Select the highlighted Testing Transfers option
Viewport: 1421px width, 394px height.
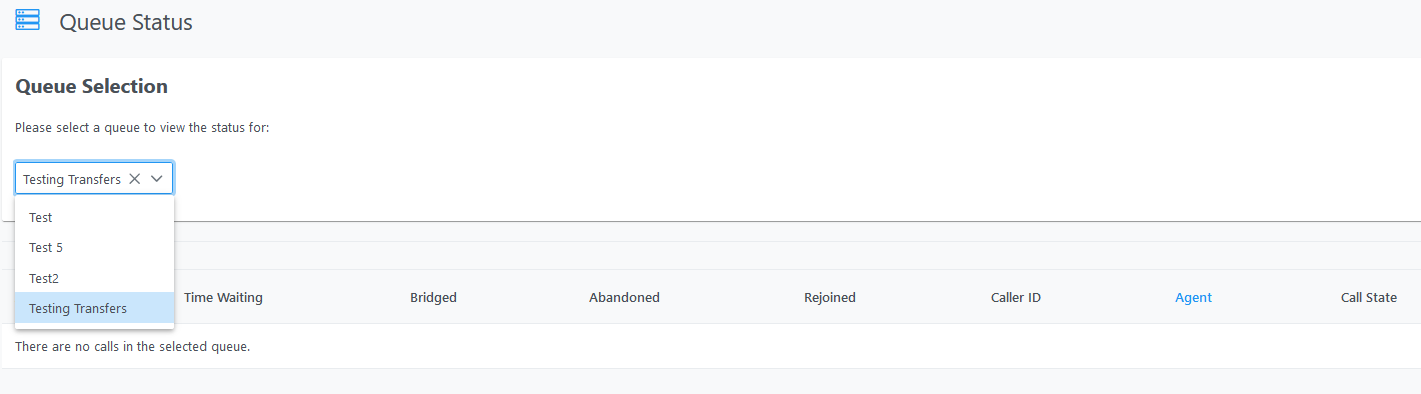95,308
